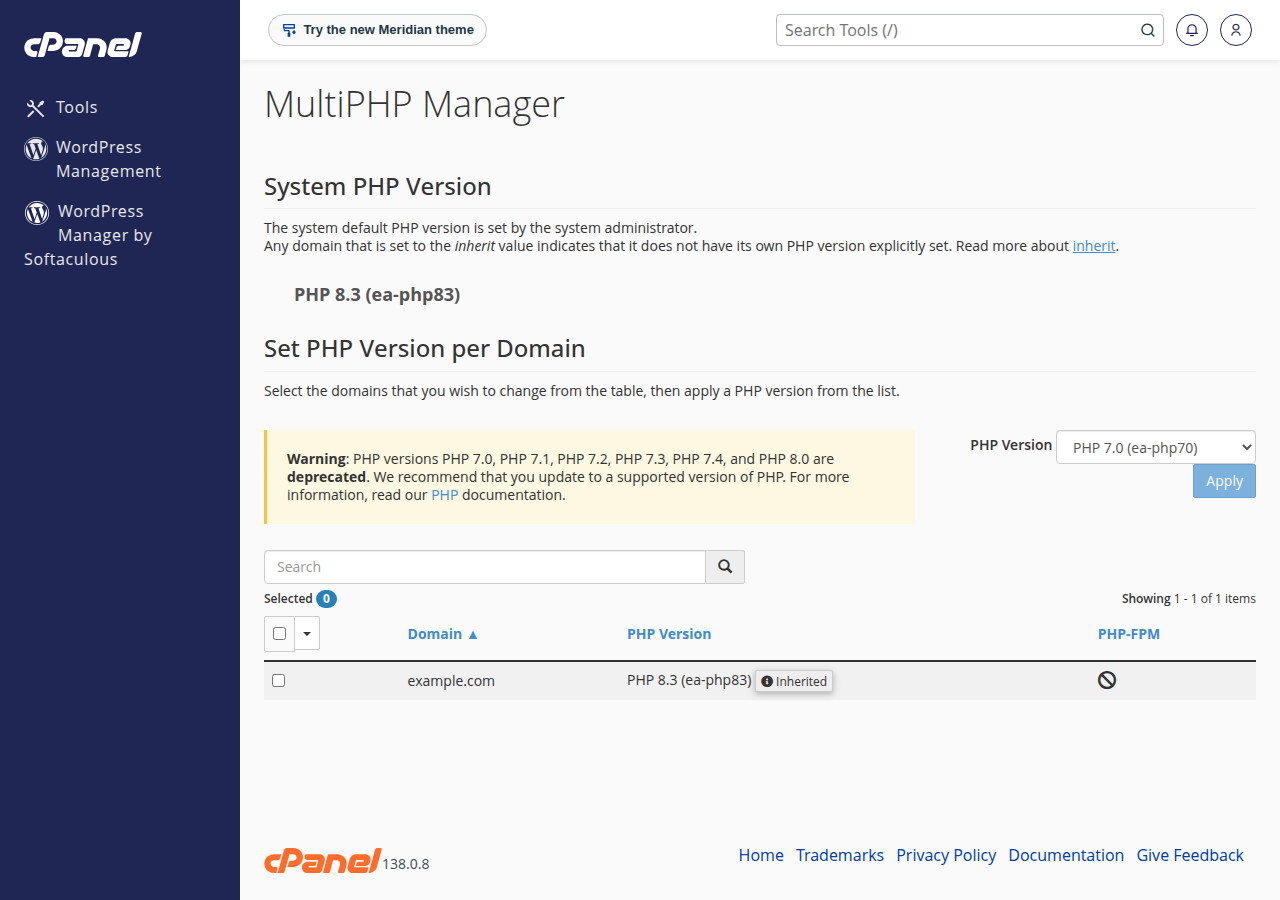Sort table by Domain column
The image size is (1280, 900).
click(x=443, y=634)
